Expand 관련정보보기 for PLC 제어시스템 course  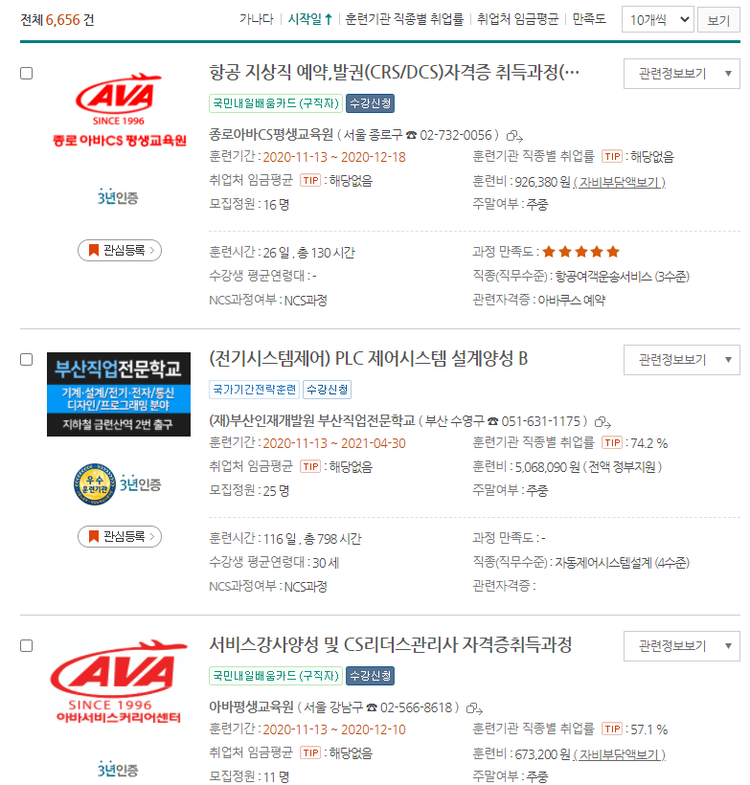click(x=681, y=360)
